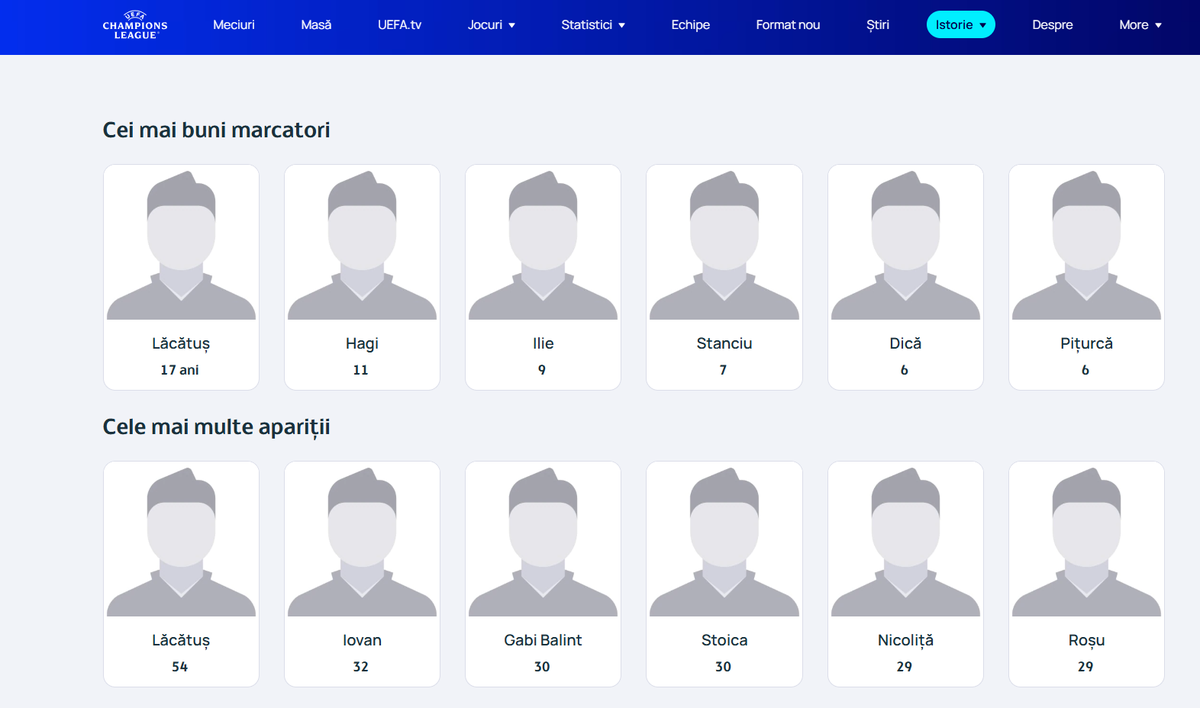Screen dimensions: 1200x708
Task: Open the Format nou page
Action: (x=788, y=24)
